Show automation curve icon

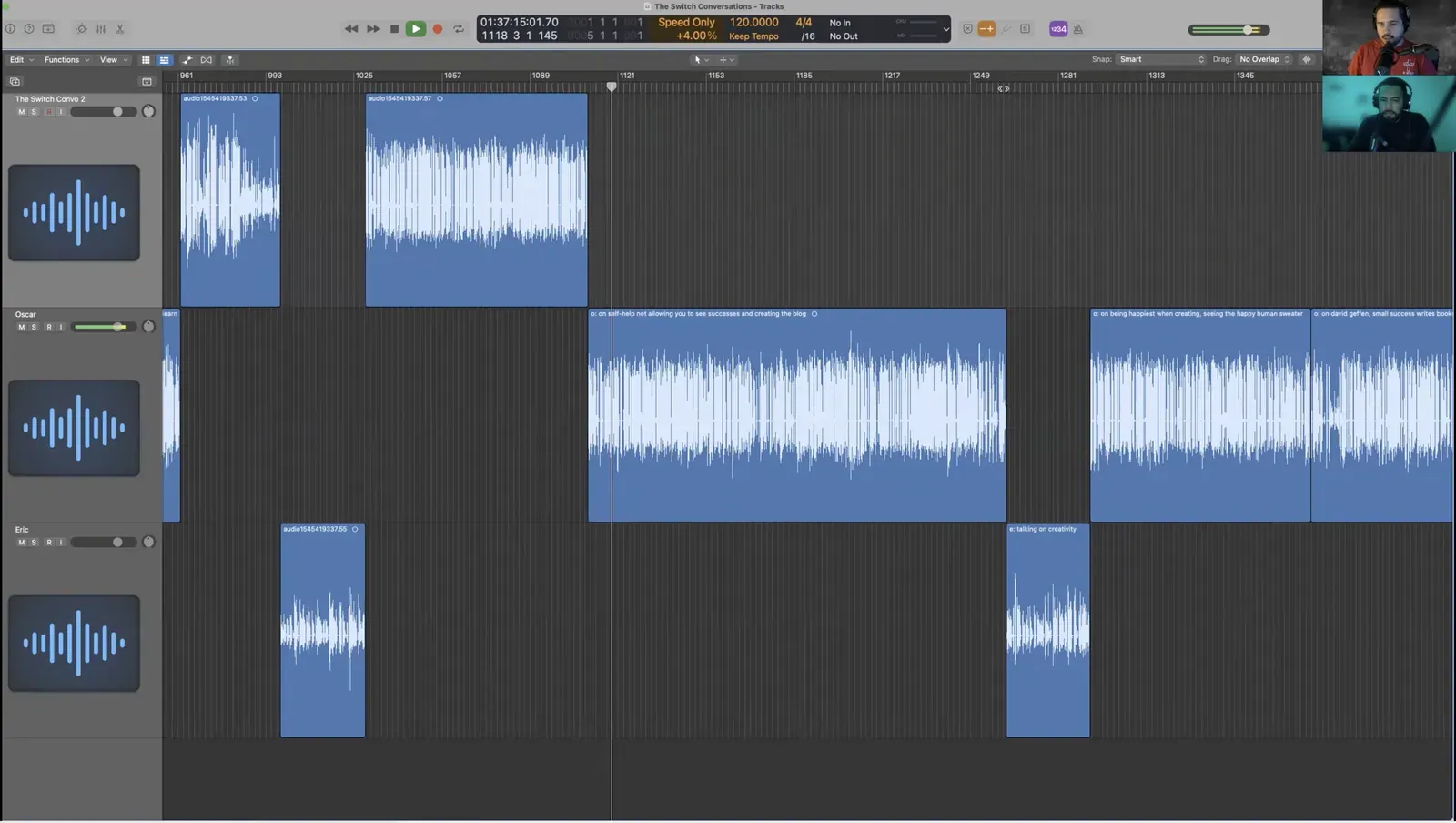tap(187, 60)
